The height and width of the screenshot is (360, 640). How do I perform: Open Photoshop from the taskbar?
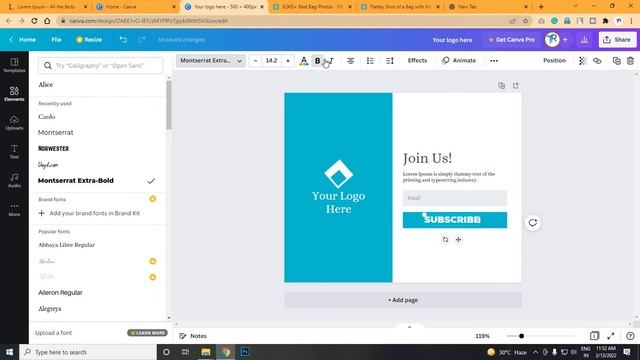[245, 352]
